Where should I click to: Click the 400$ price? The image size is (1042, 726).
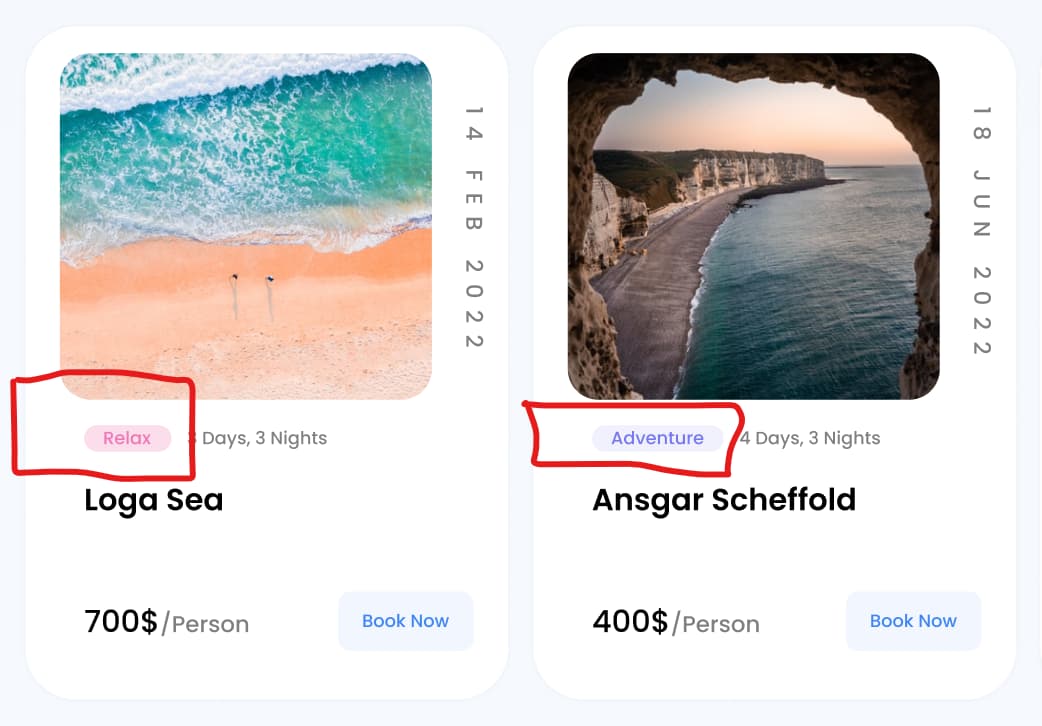pos(630,622)
